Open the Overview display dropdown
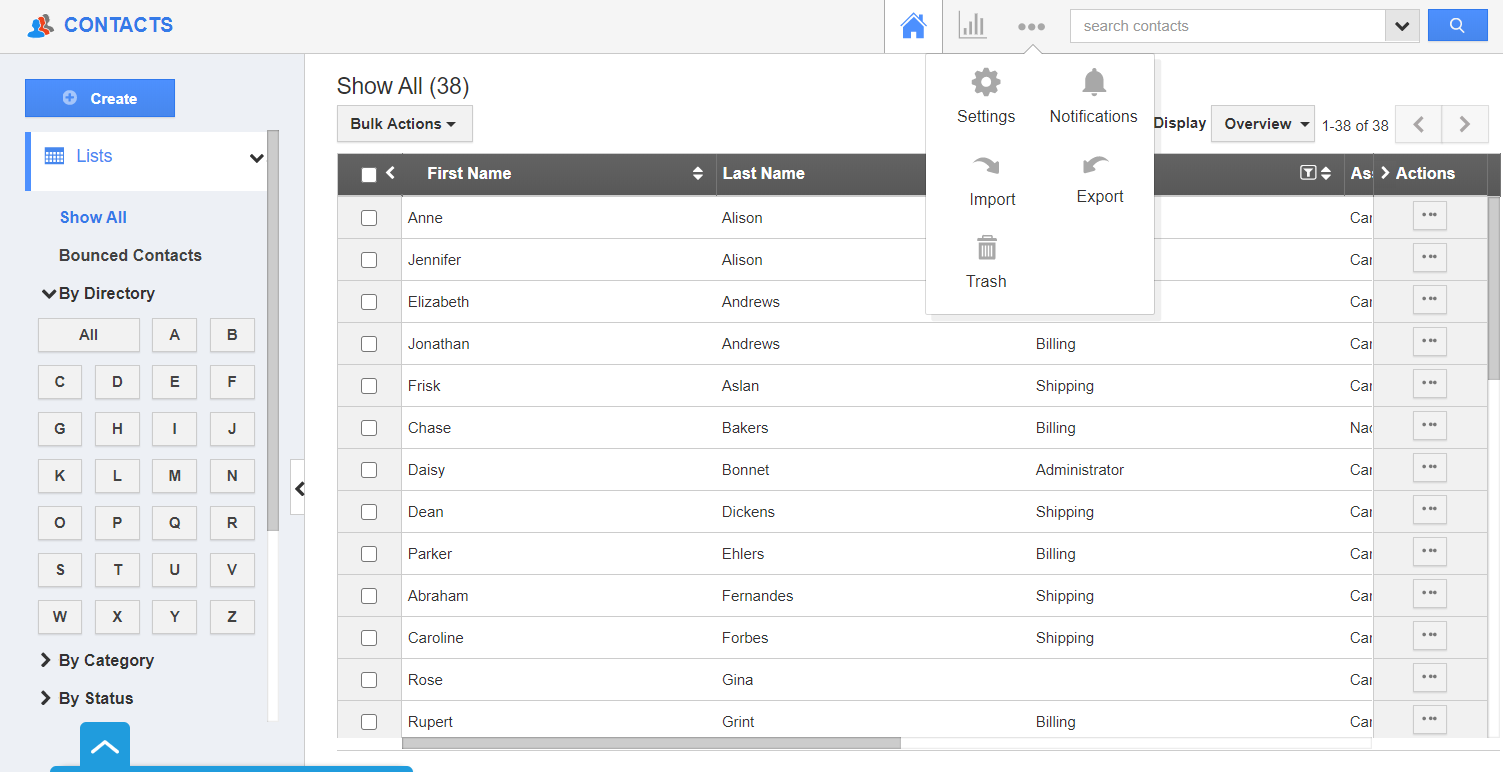This screenshot has width=1503, height=772. [x=1262, y=124]
